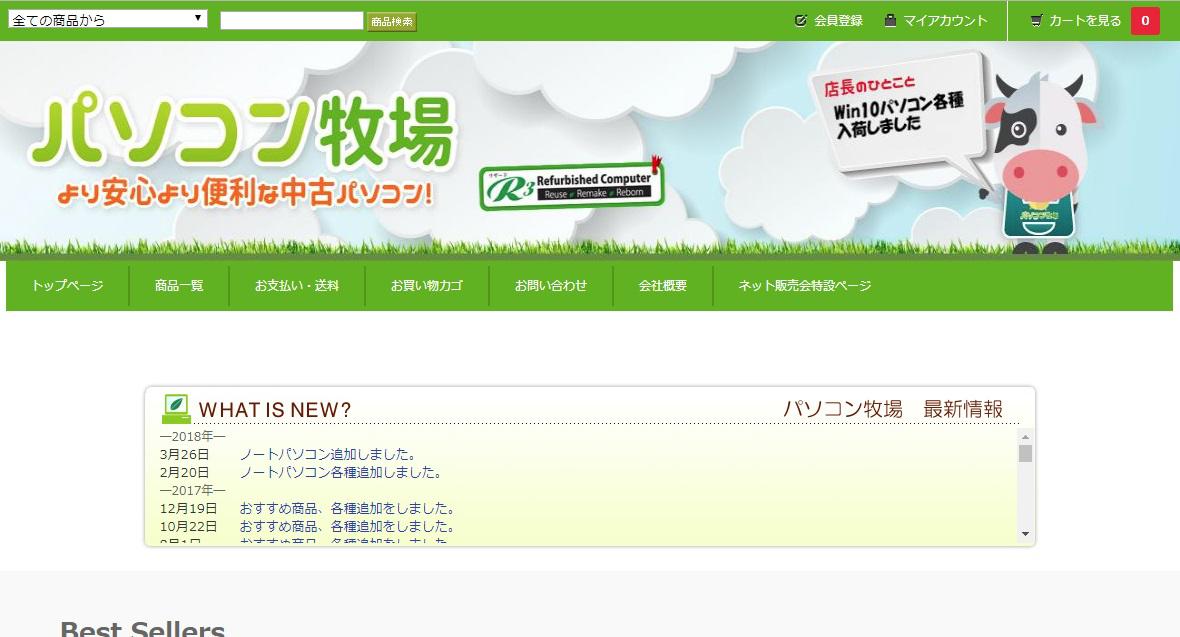Go to マイアカウント page
Image resolution: width=1180 pixels, height=637 pixels.
coord(945,20)
